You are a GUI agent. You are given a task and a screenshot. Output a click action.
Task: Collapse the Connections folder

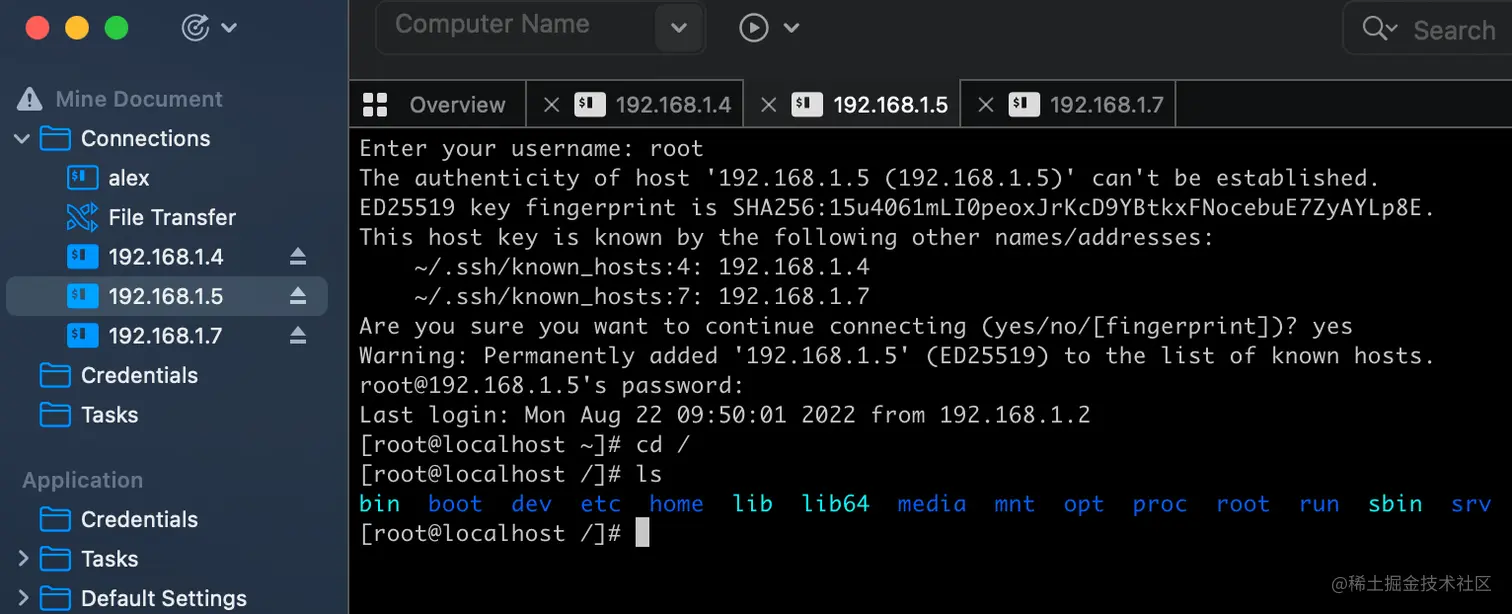22,138
